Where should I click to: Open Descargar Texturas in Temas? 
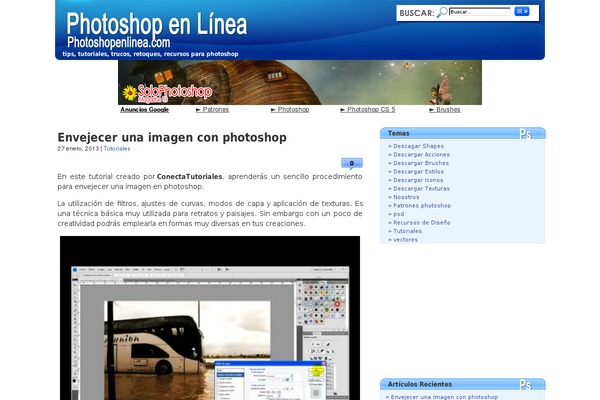pos(421,188)
